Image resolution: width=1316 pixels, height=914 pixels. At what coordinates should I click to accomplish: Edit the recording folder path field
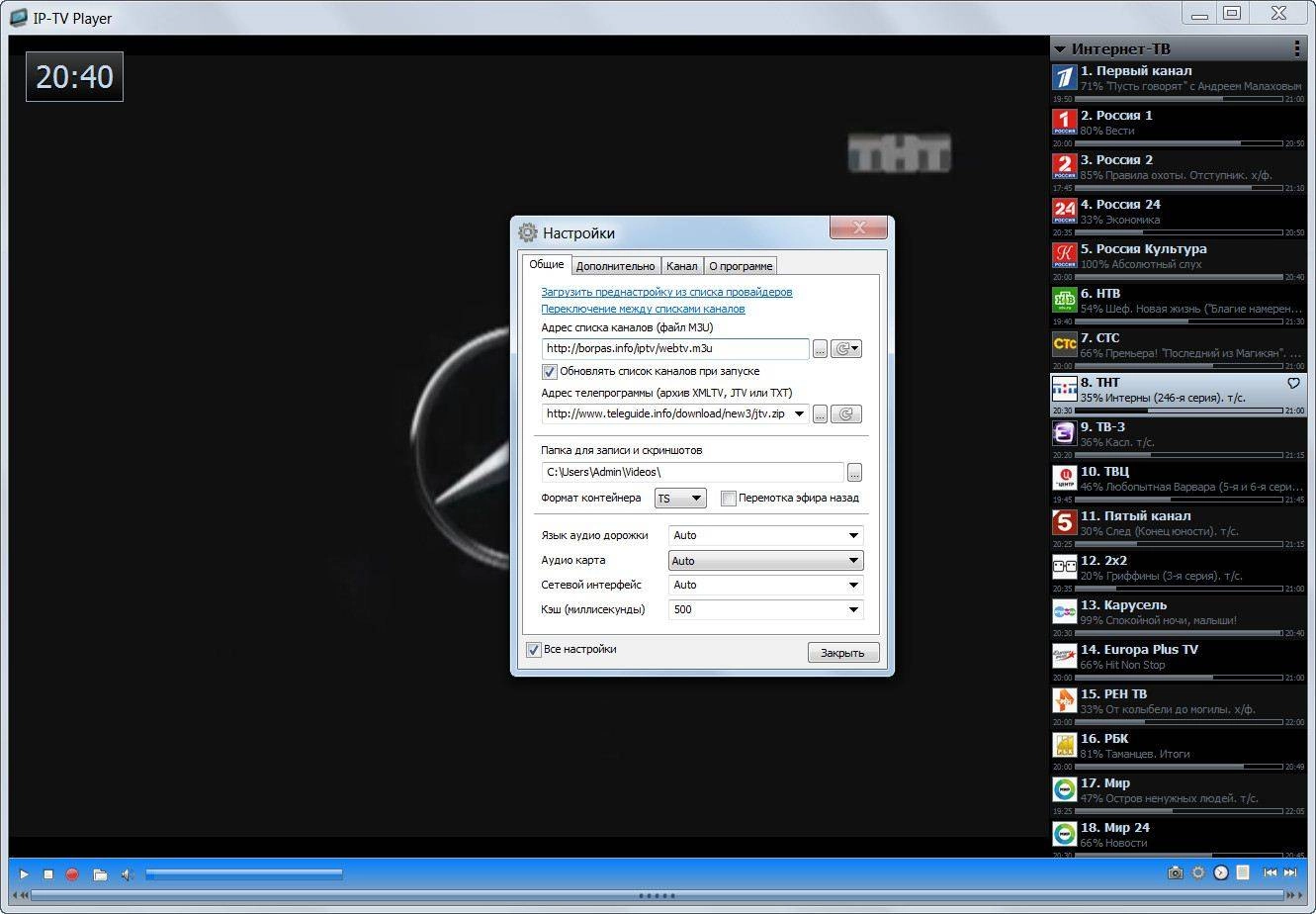(693, 472)
